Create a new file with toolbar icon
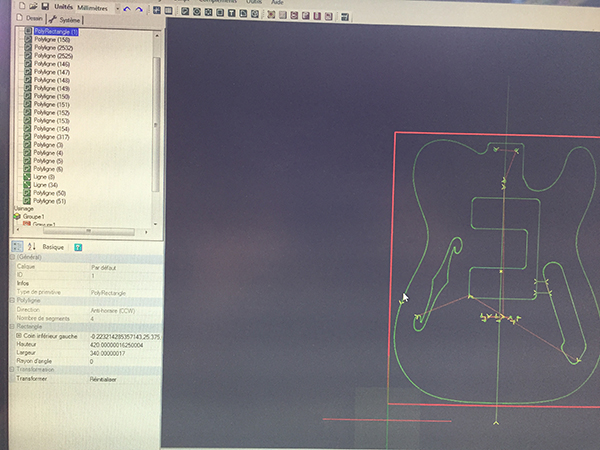600x450 pixels. point(22,5)
